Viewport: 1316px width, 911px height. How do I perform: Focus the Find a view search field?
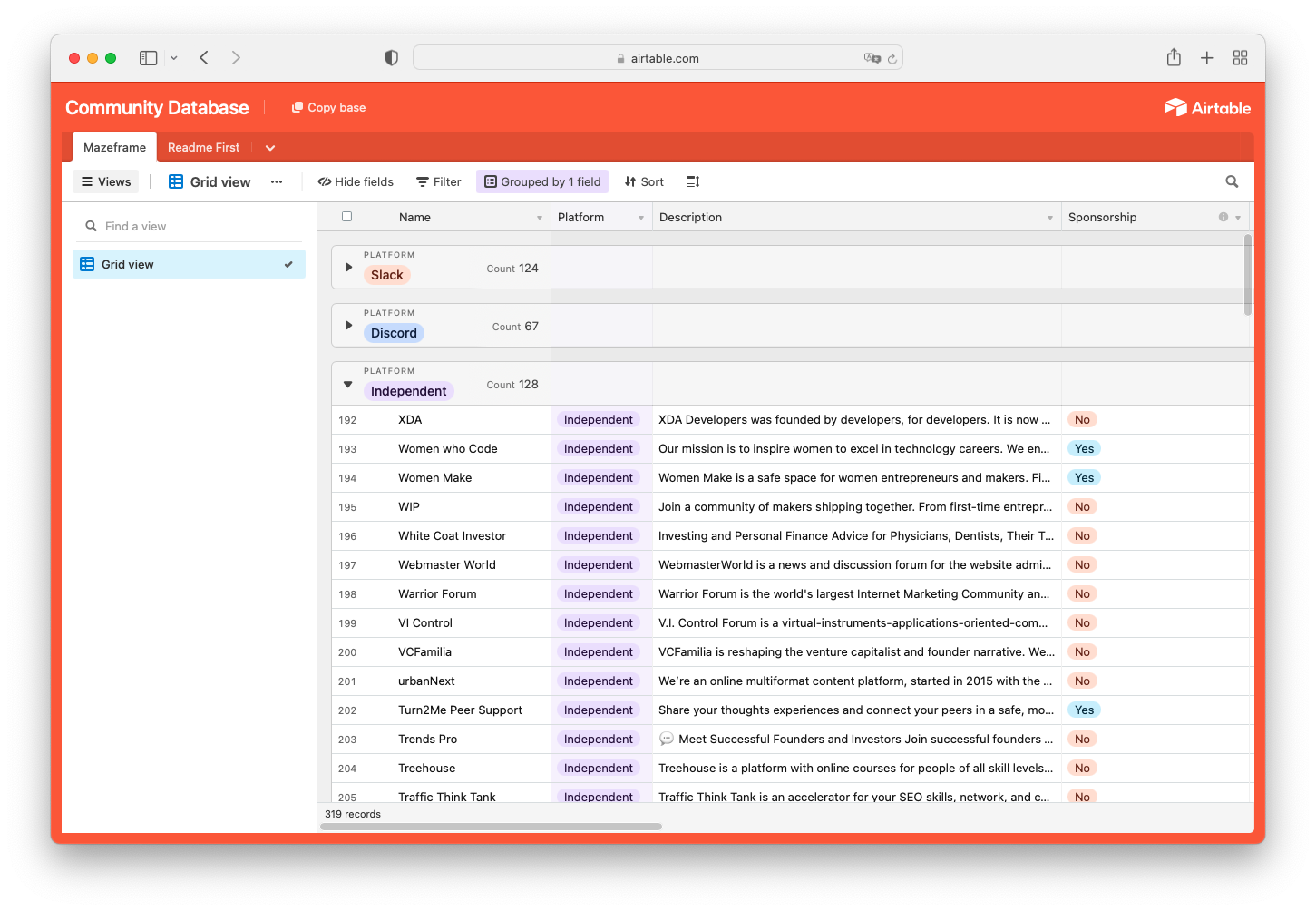pyautogui.click(x=189, y=226)
